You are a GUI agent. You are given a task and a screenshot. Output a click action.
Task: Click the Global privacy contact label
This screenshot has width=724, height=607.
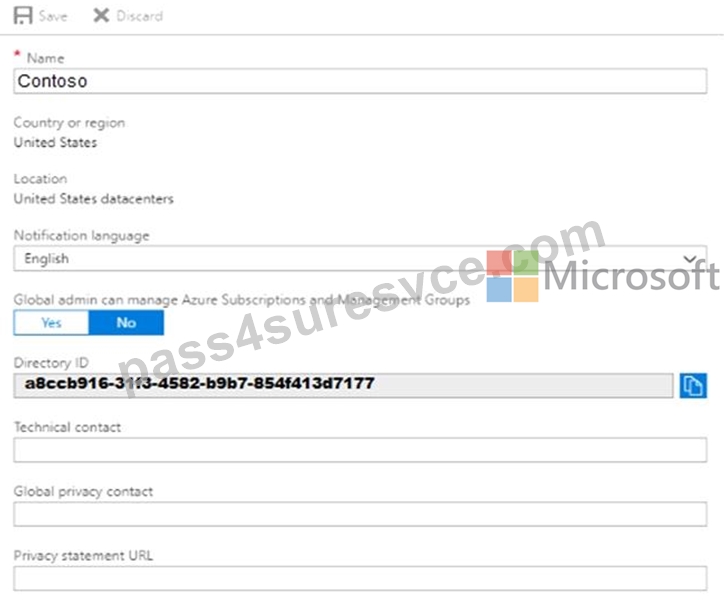click(x=83, y=491)
